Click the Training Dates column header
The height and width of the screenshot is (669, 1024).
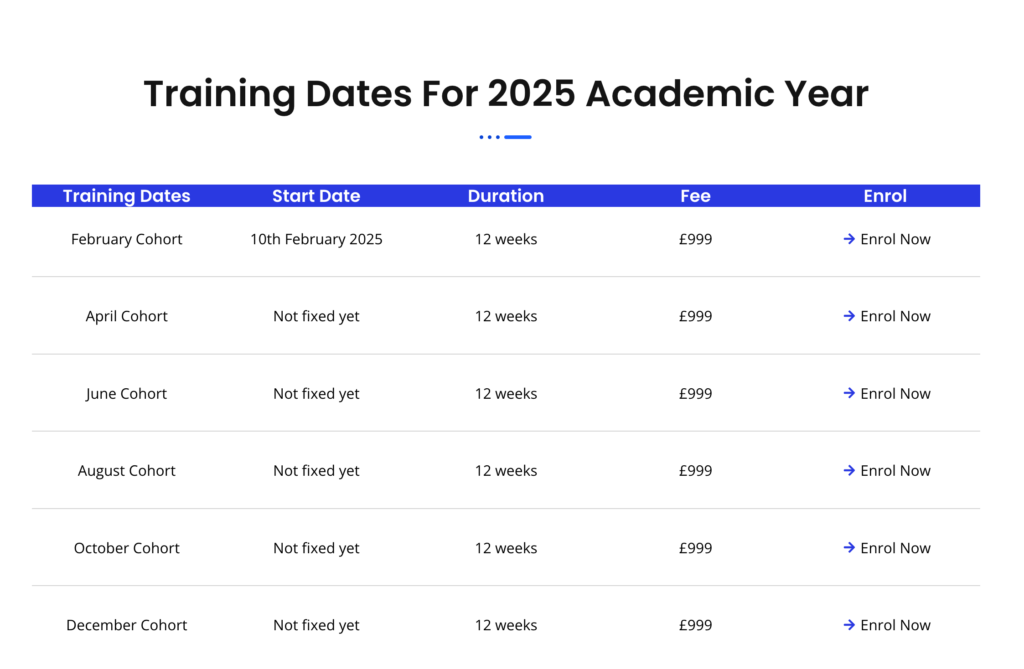[x=127, y=196]
